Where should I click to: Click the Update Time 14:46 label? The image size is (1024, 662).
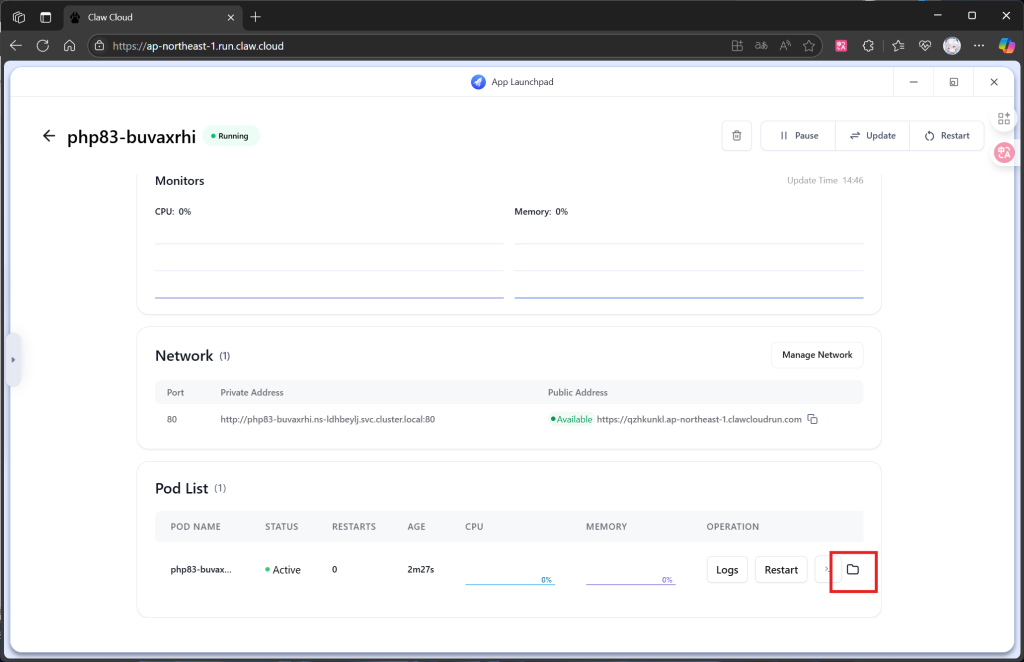[825, 180]
